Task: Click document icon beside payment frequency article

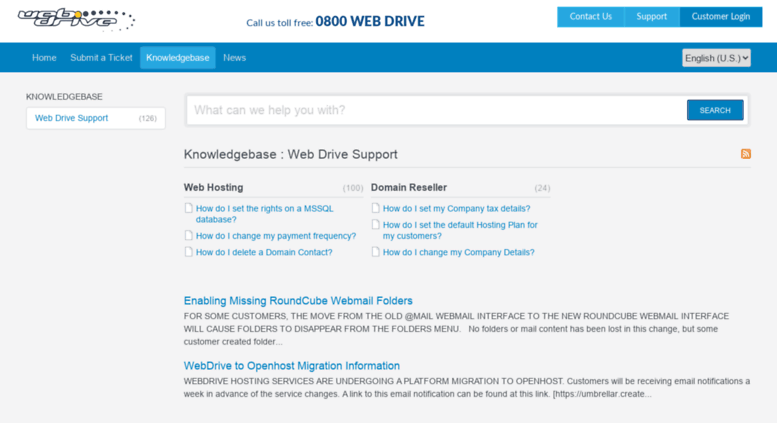Action: [x=188, y=235]
